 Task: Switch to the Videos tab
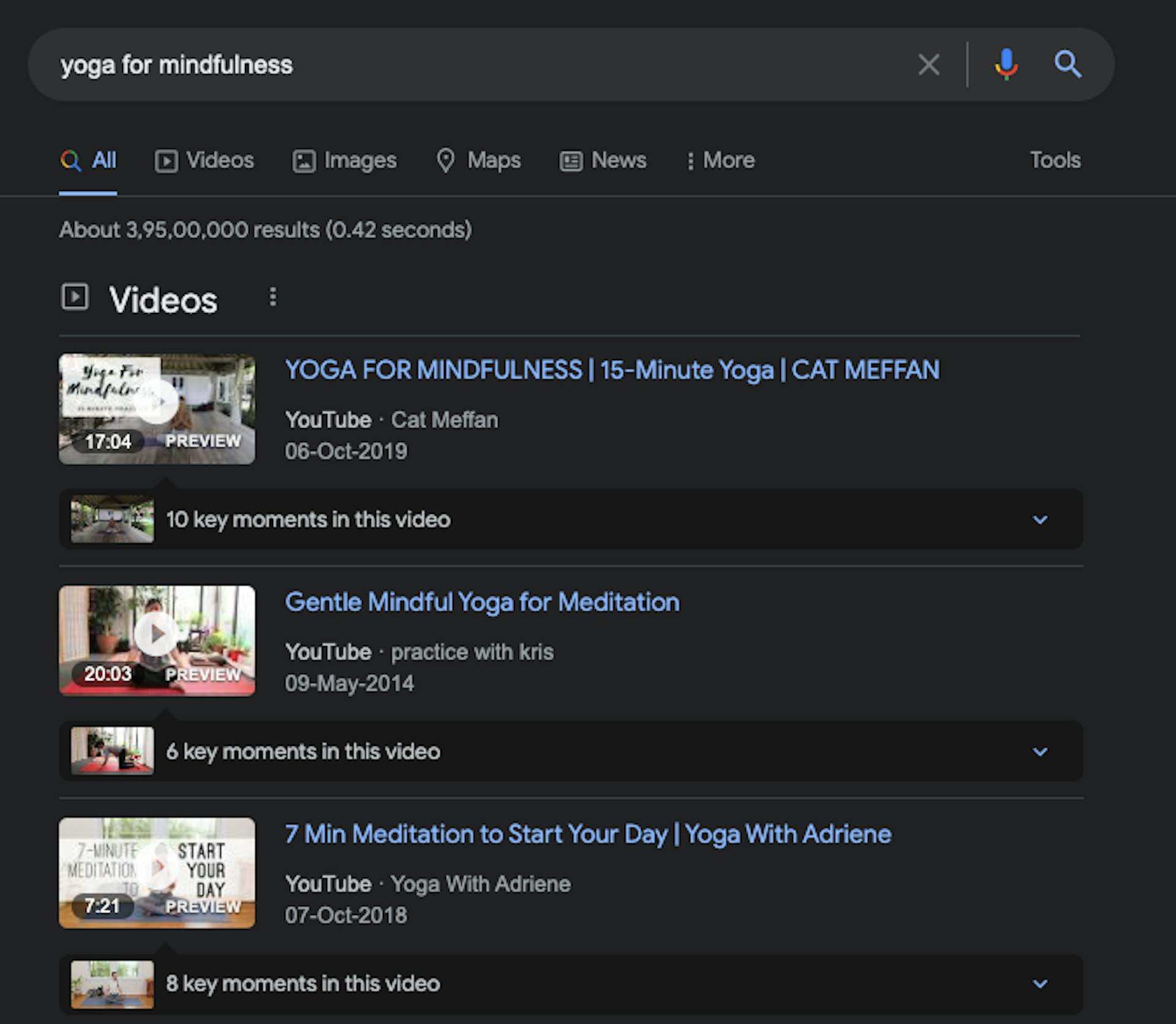[204, 160]
